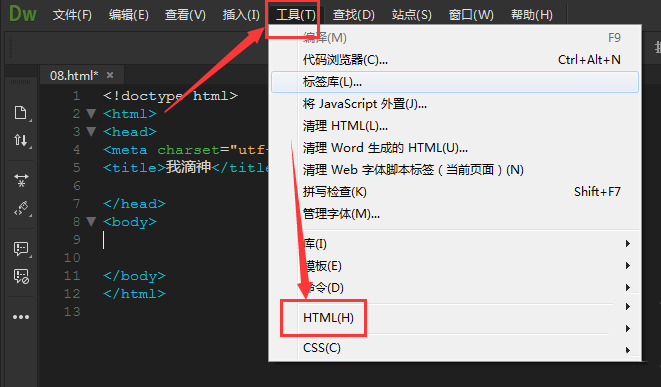The width and height of the screenshot is (661, 387).
Task: Click the remove comment icon
Action: 21,277
